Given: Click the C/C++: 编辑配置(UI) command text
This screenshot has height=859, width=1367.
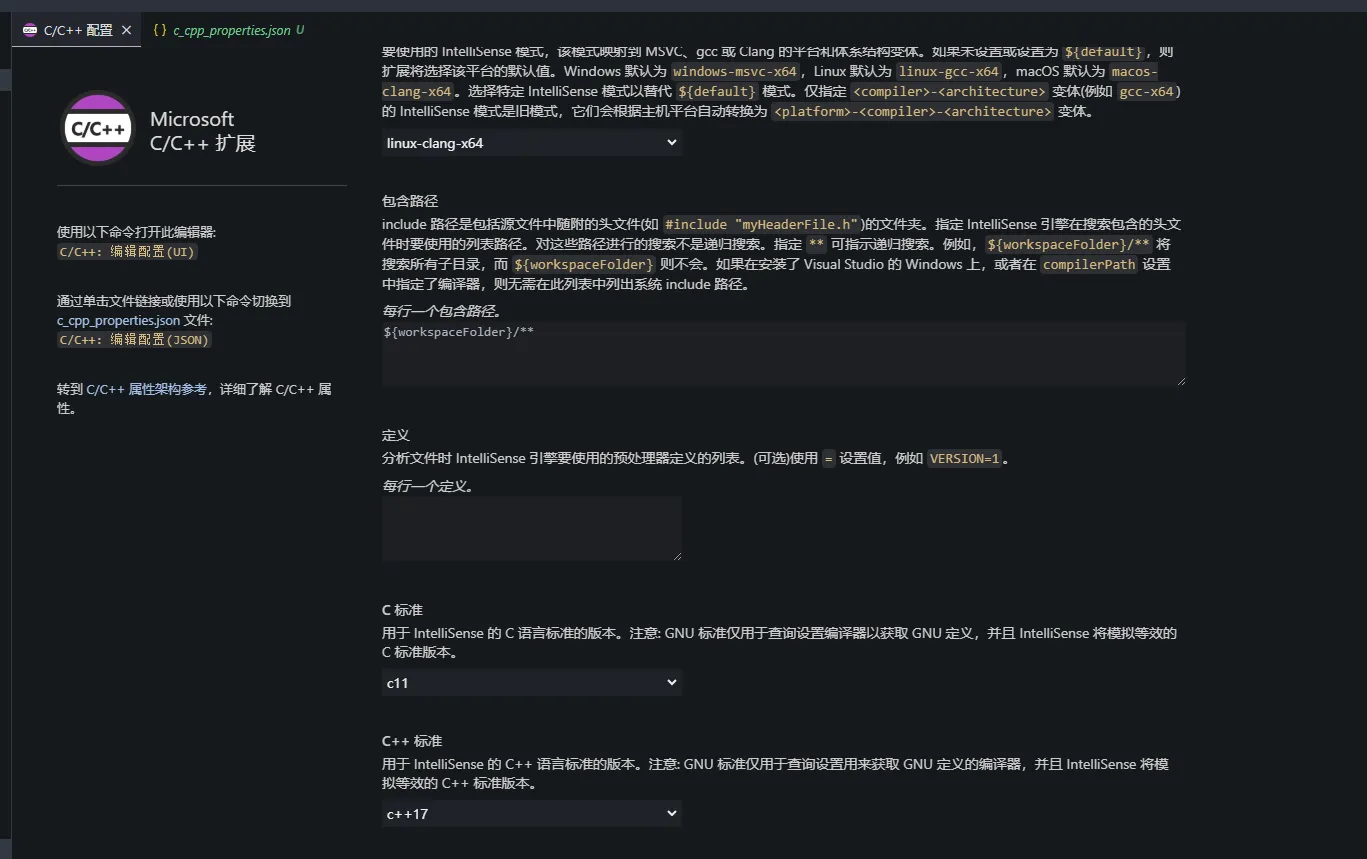Looking at the screenshot, I should coord(127,252).
